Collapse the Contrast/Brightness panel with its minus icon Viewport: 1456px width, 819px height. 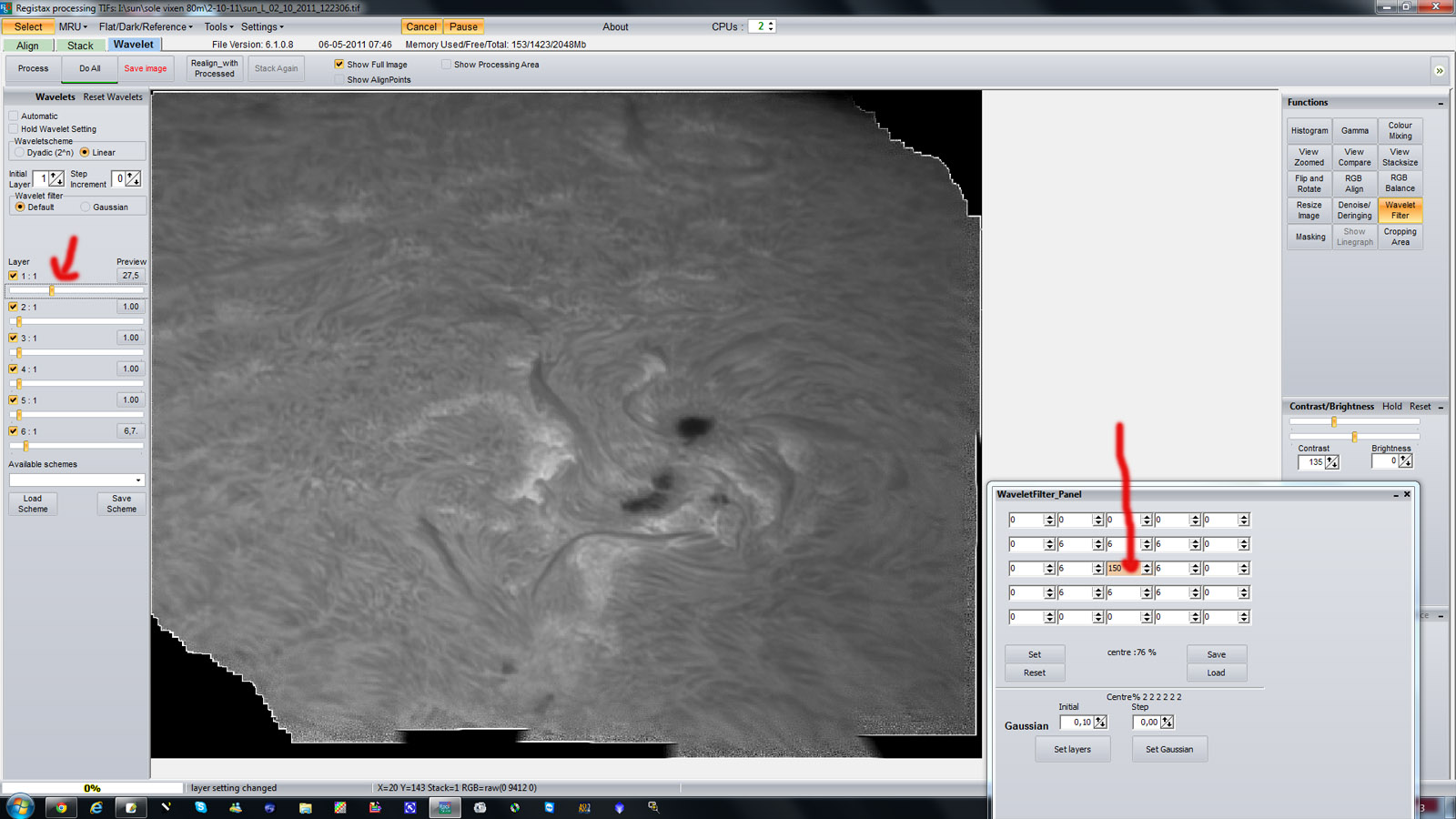click(1441, 407)
